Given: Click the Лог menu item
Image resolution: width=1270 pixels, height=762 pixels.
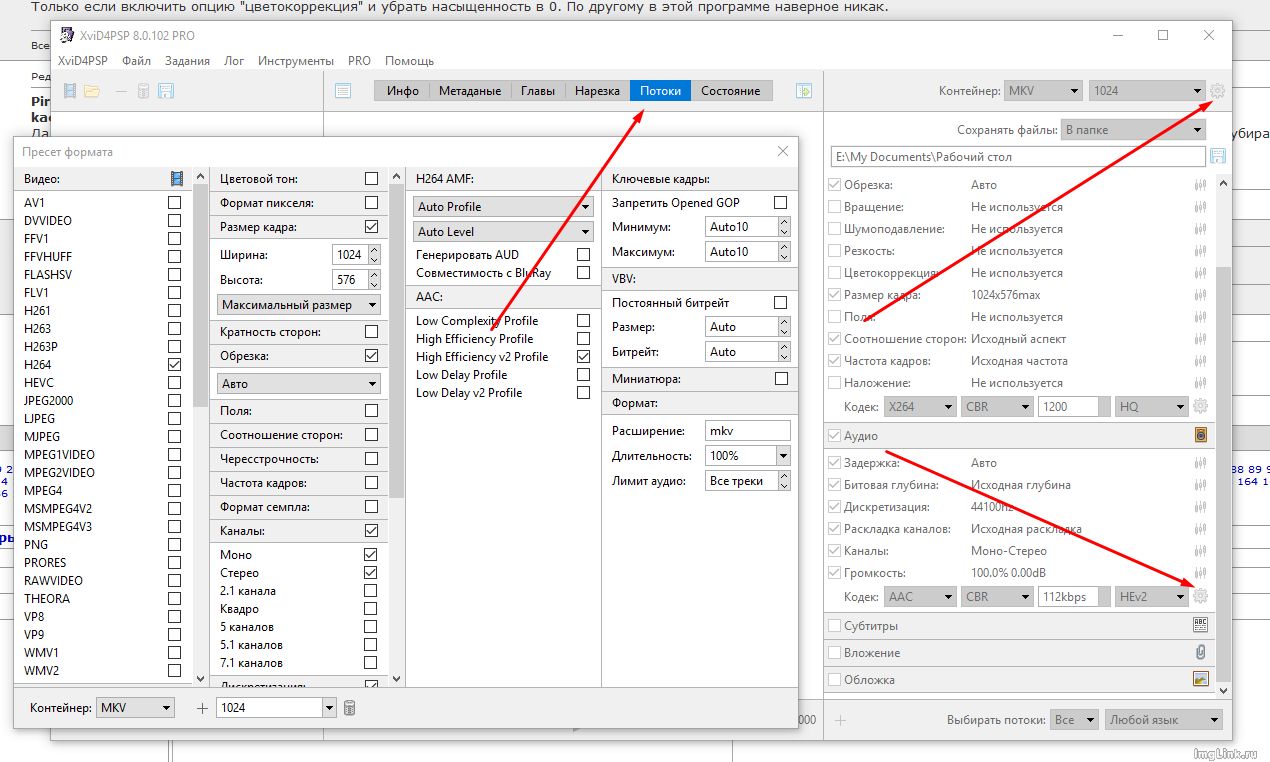Looking at the screenshot, I should point(234,61).
